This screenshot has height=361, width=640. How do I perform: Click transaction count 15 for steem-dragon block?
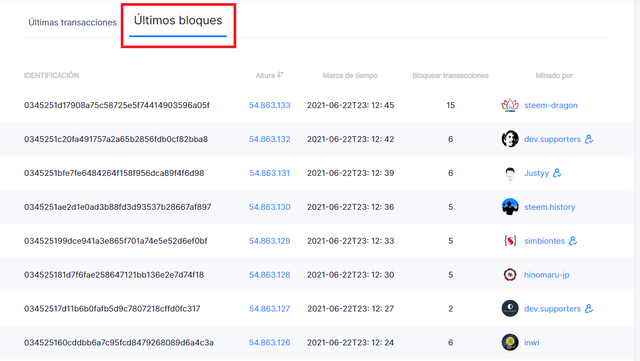(x=451, y=105)
